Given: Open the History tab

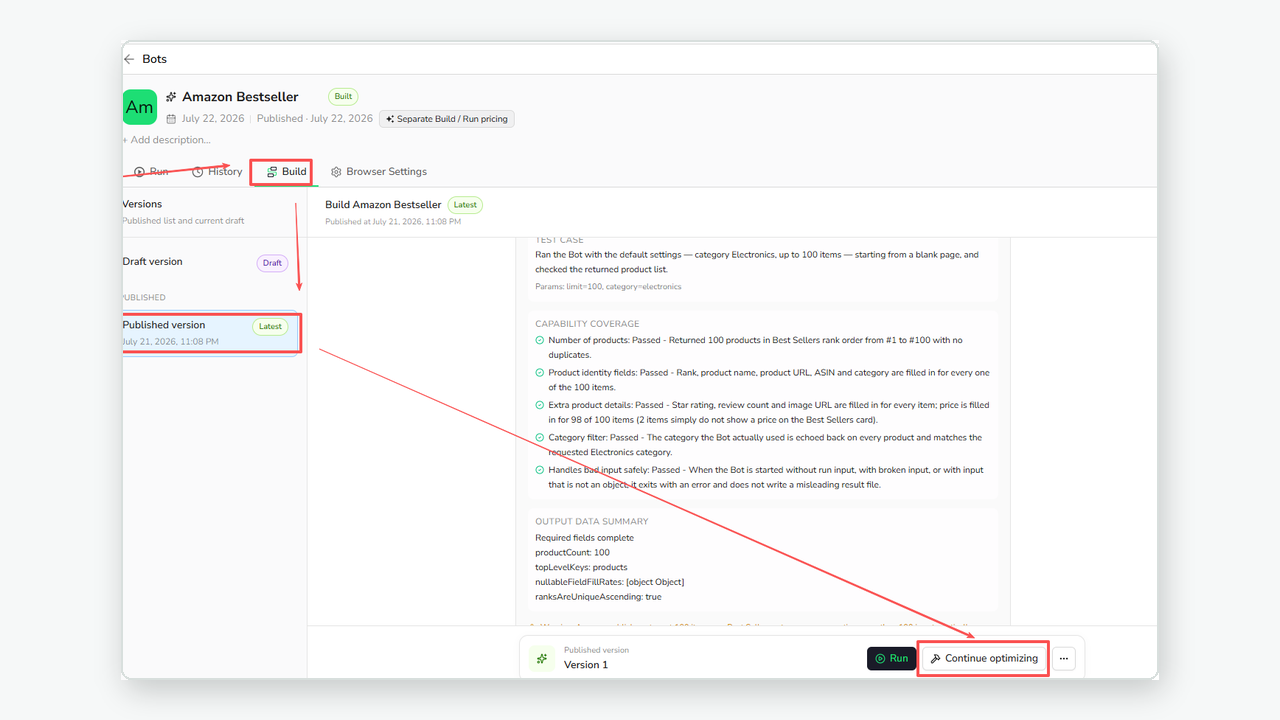Looking at the screenshot, I should (x=217, y=172).
